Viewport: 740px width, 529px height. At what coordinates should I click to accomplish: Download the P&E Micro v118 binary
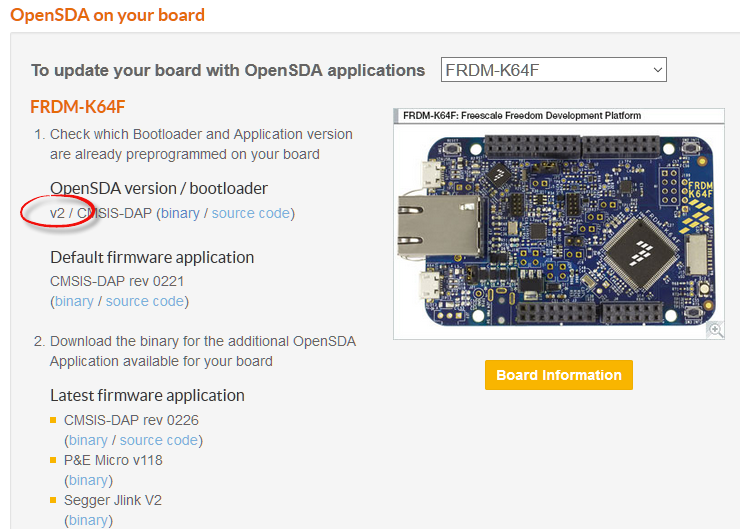coord(88,480)
